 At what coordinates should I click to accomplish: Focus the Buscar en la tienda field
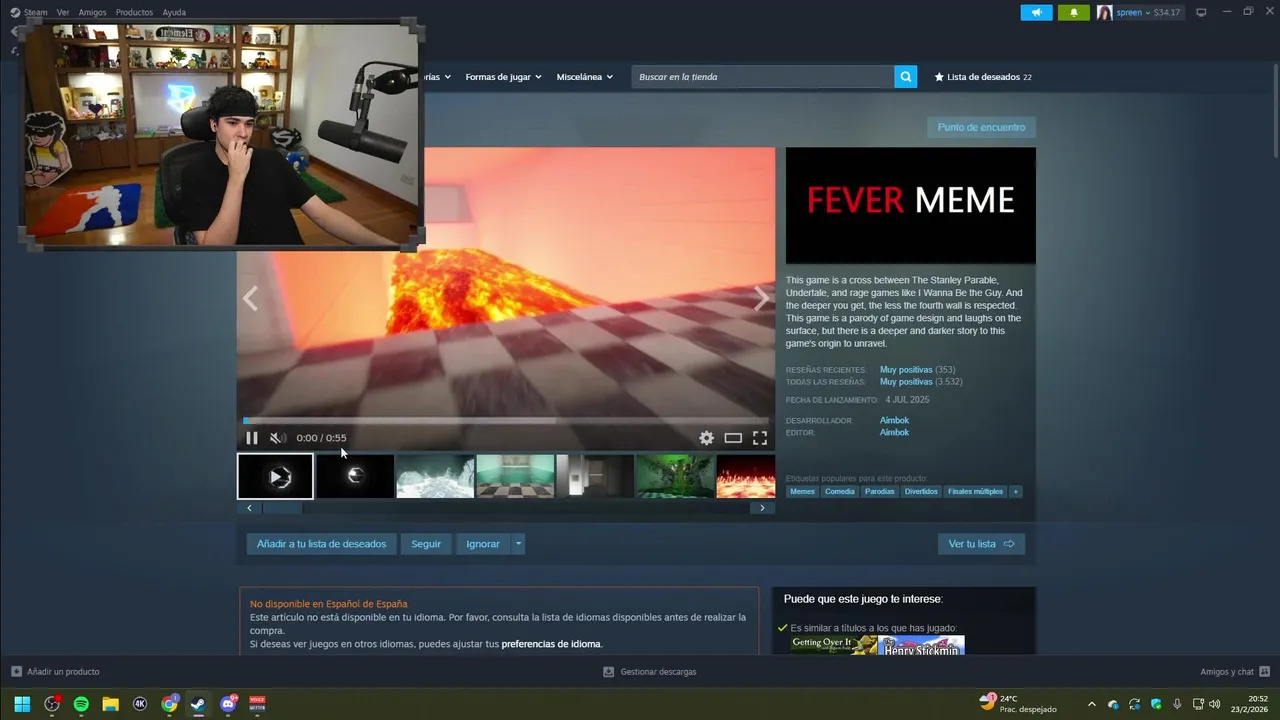(762, 77)
